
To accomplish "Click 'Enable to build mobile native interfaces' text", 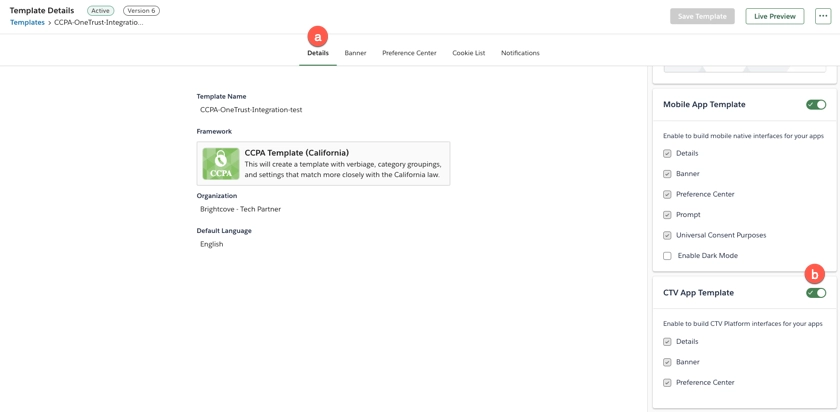I will pos(743,136).
